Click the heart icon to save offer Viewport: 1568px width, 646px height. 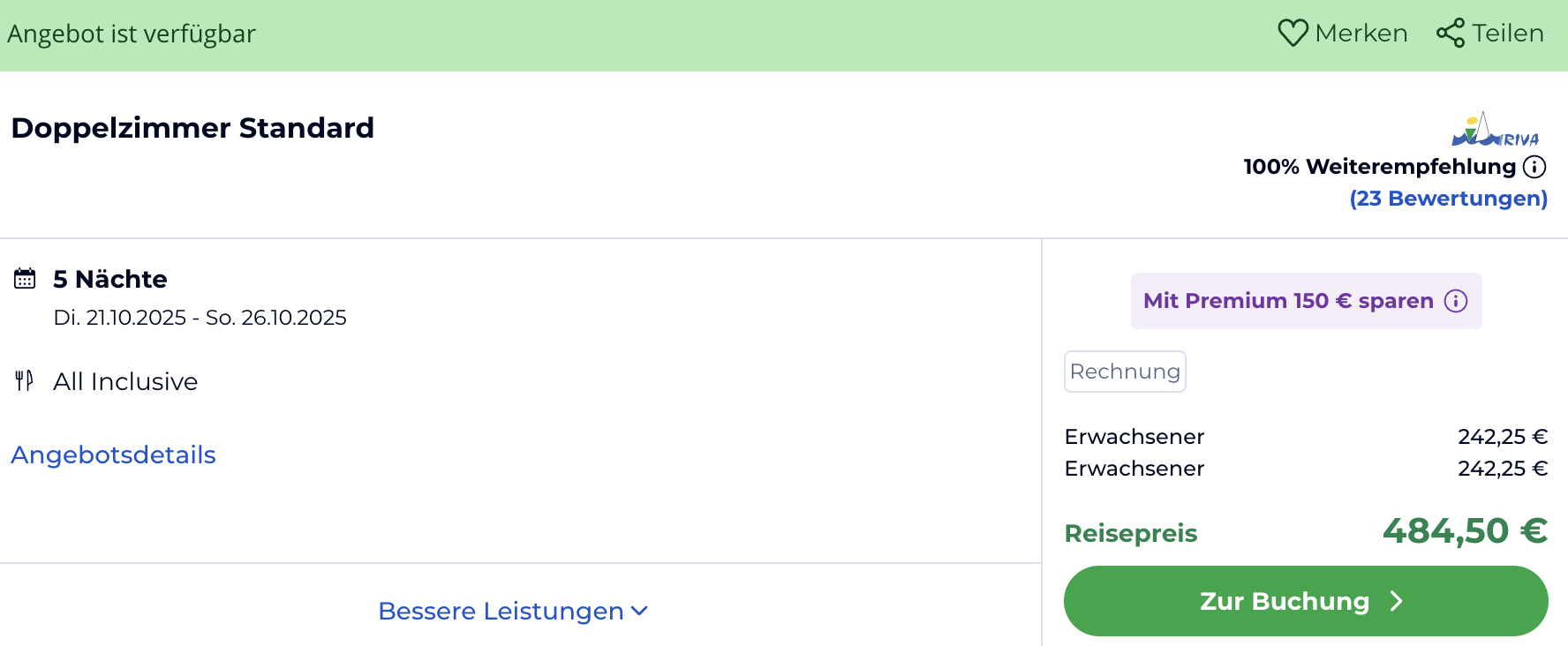point(1293,34)
